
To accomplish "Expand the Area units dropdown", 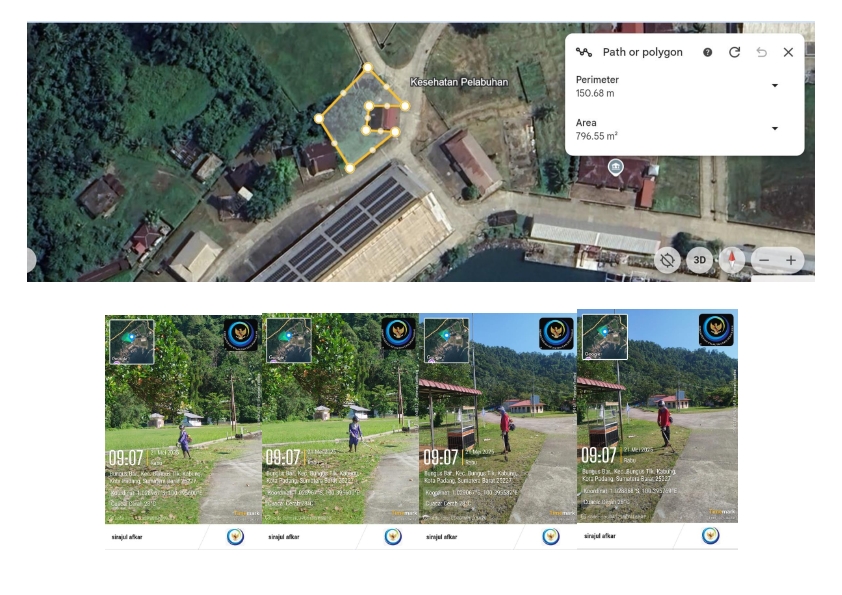I will point(775,128).
